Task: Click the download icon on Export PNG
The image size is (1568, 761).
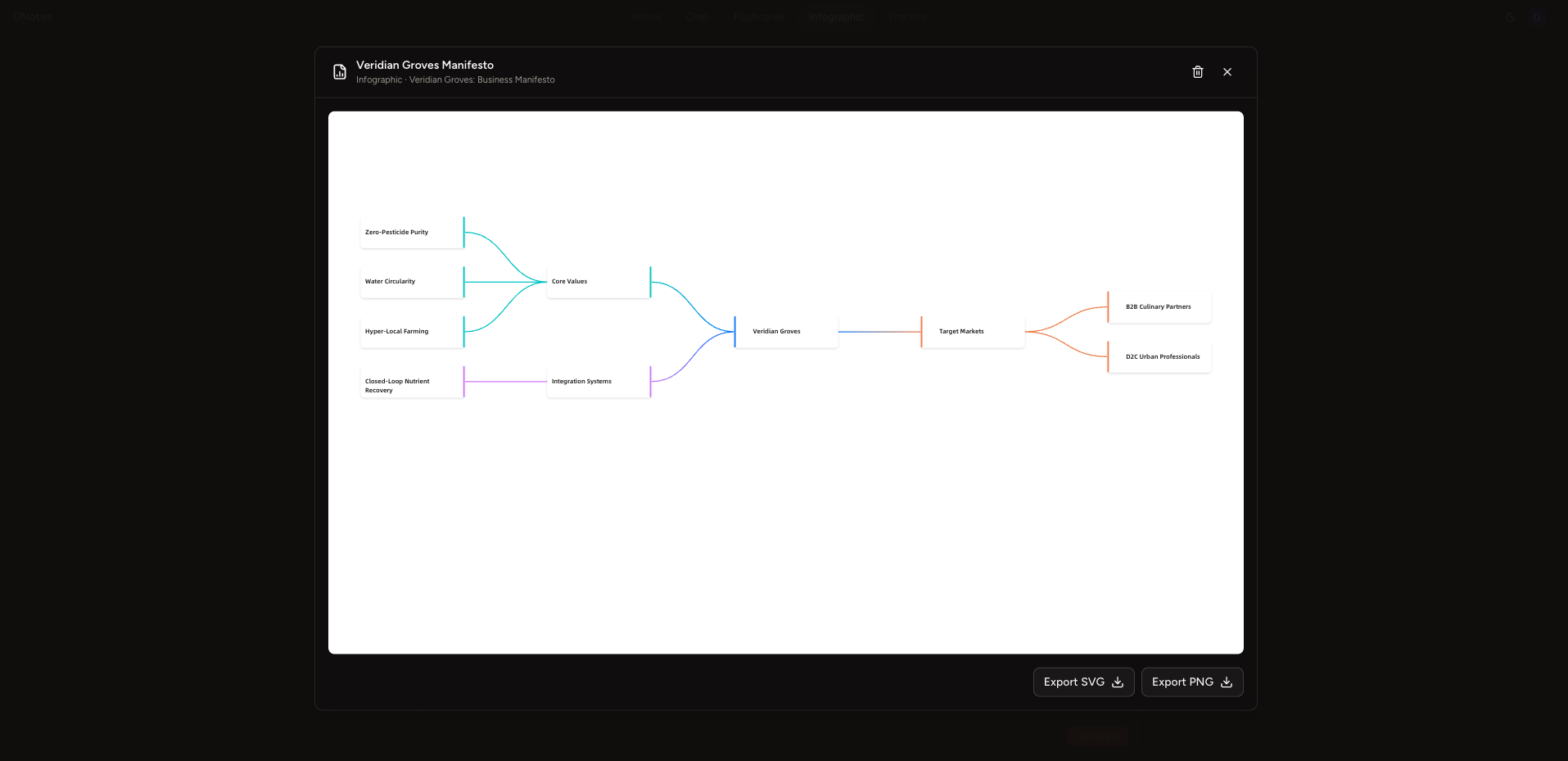Action: (x=1225, y=682)
